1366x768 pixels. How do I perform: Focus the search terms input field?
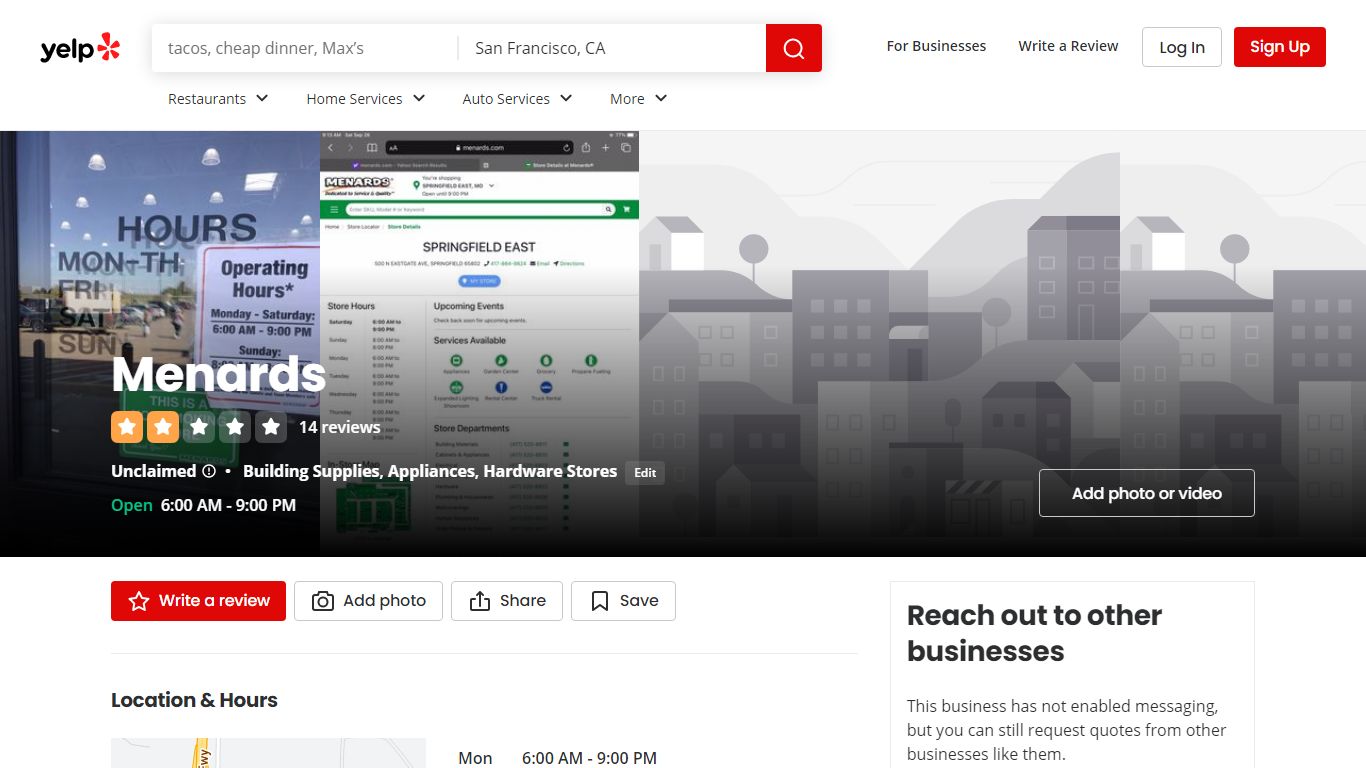(x=305, y=48)
